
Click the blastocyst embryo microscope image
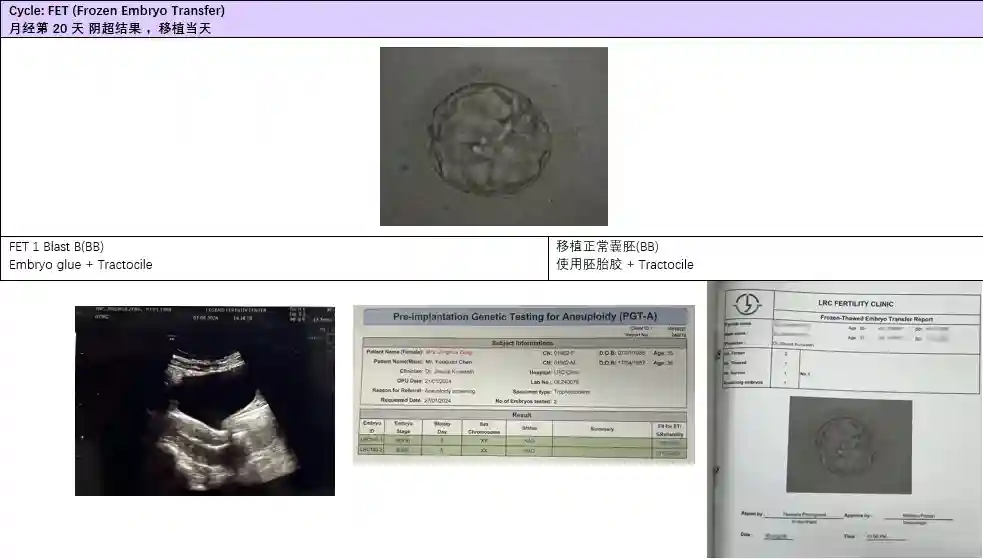493,136
